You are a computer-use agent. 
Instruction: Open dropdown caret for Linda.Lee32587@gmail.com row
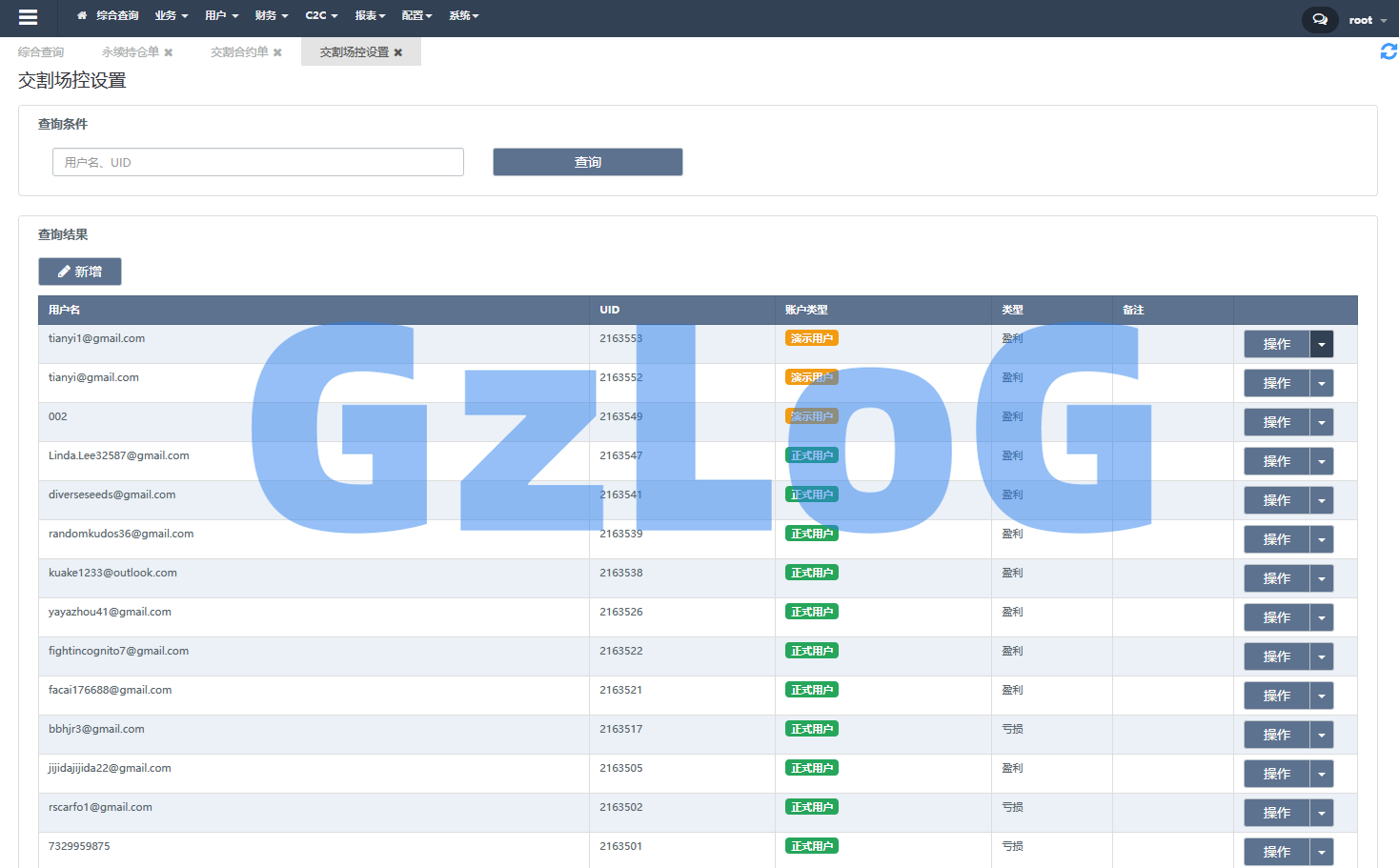point(1321,461)
